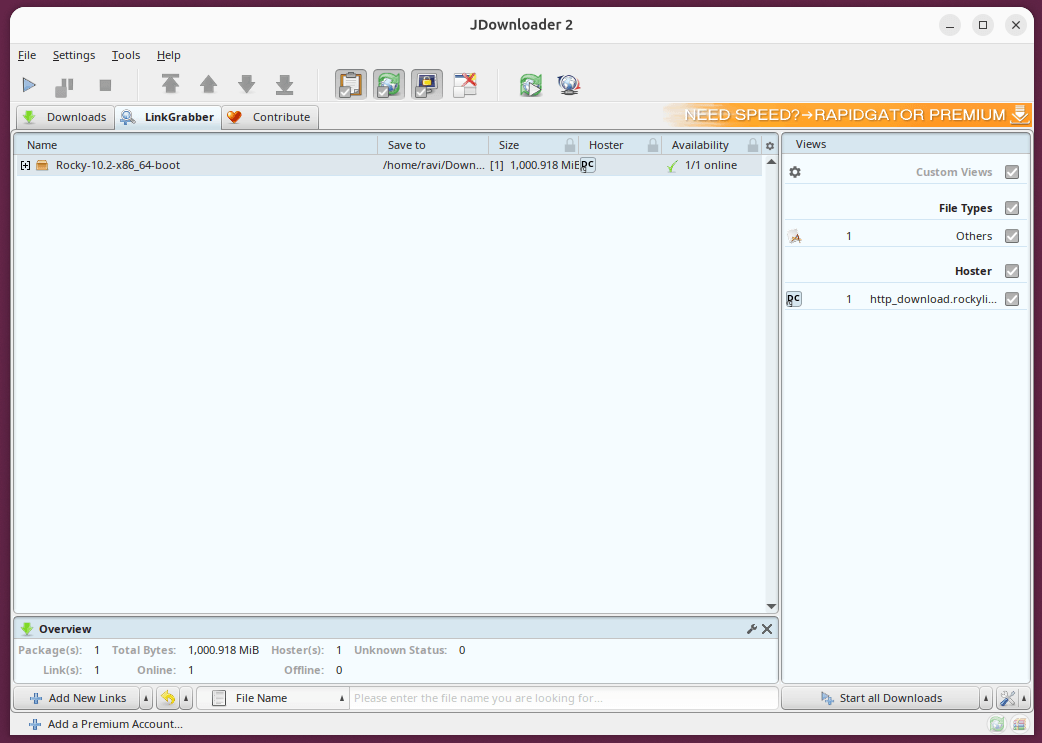
Task: Open the Help menu
Action: (169, 55)
